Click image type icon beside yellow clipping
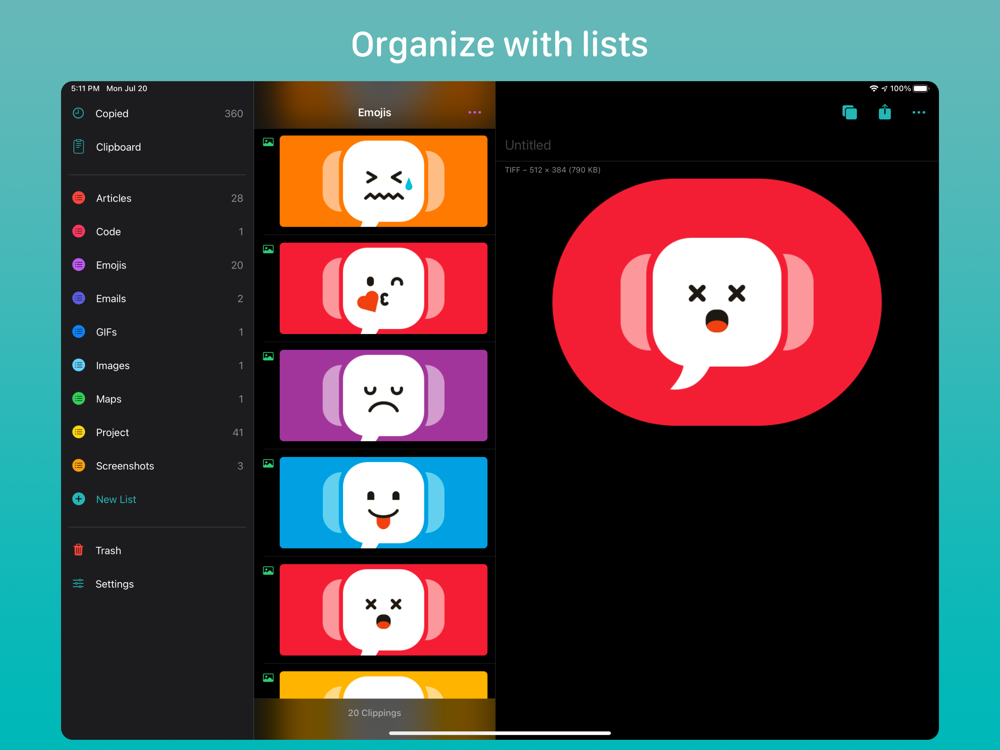Screen dimensions: 1000x750 click(x=268, y=678)
